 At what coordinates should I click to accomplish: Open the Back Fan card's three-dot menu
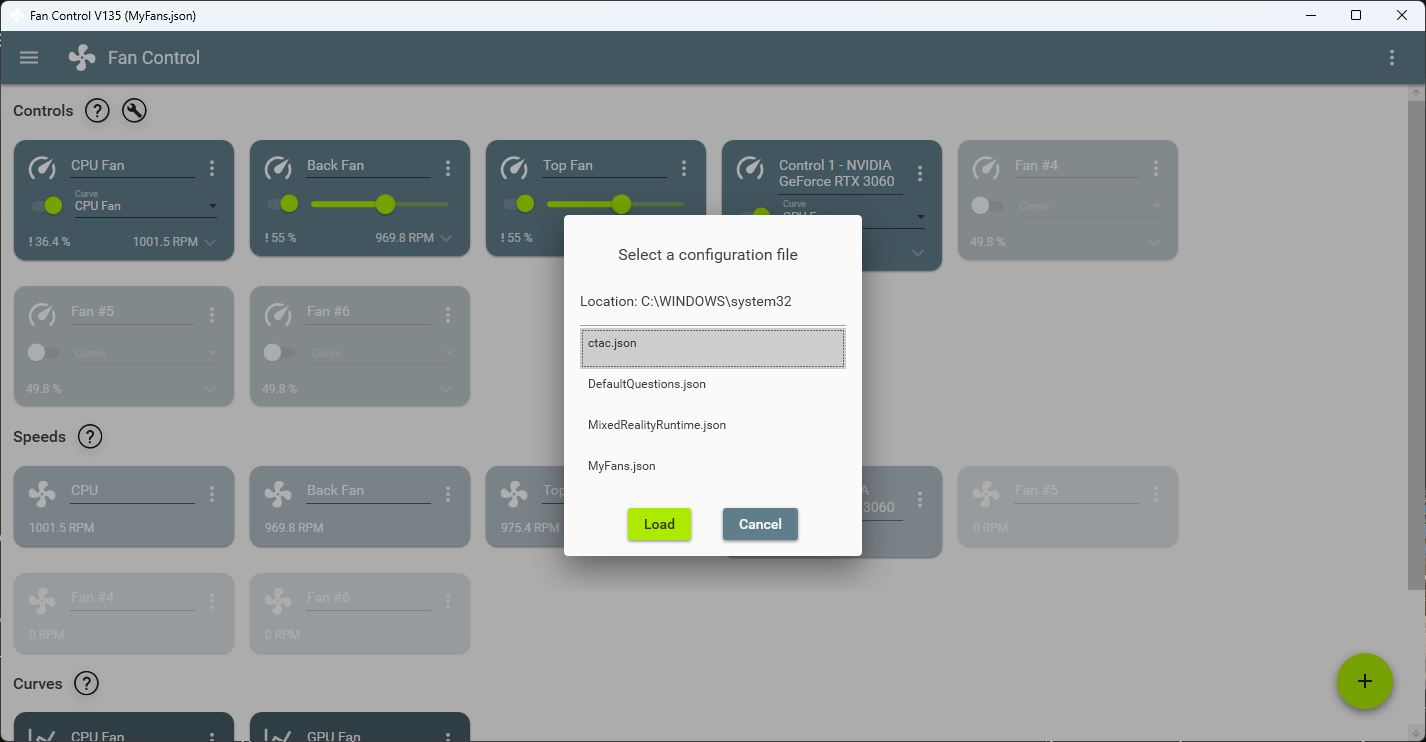(447, 168)
